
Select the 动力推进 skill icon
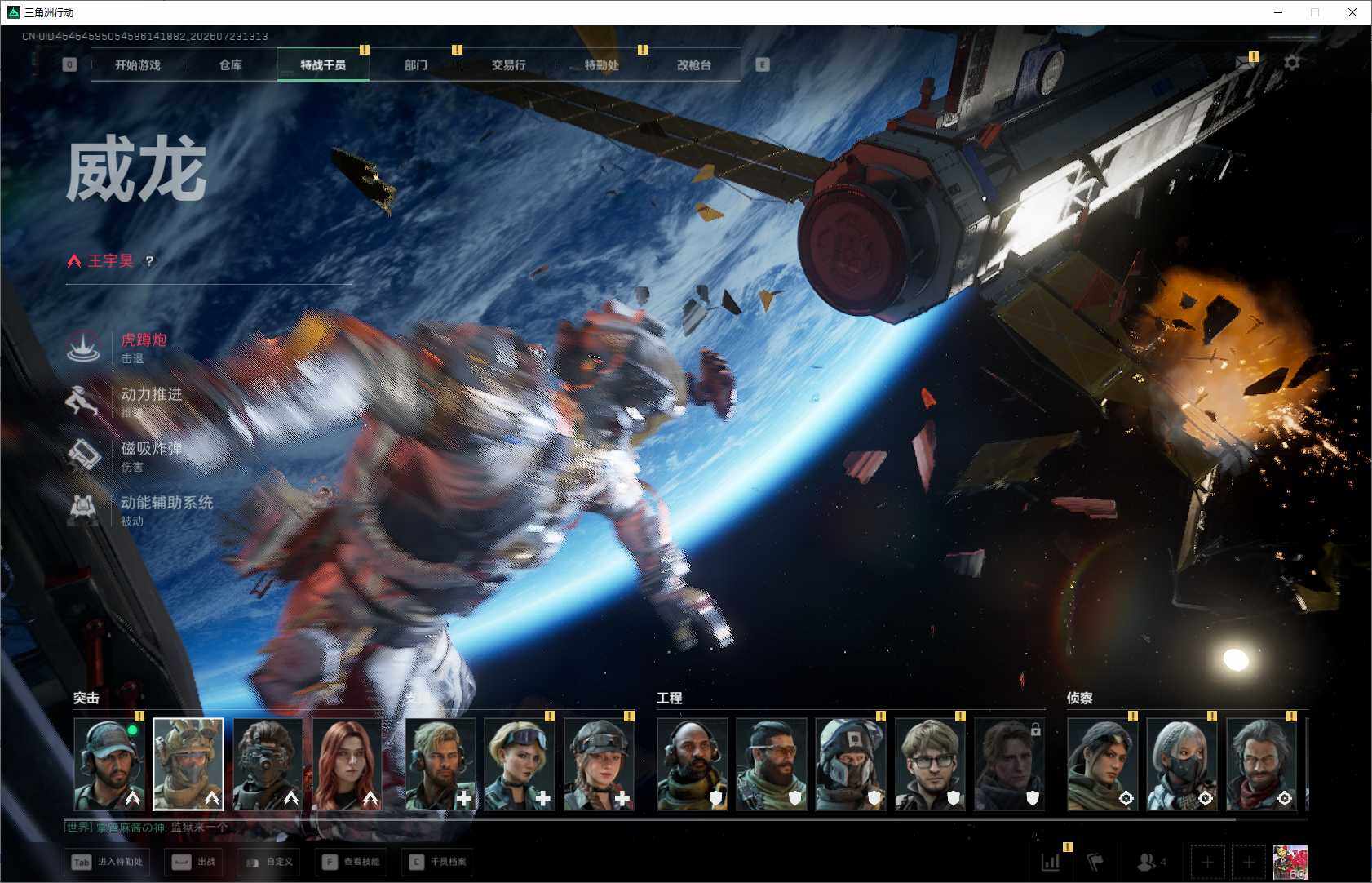82,401
